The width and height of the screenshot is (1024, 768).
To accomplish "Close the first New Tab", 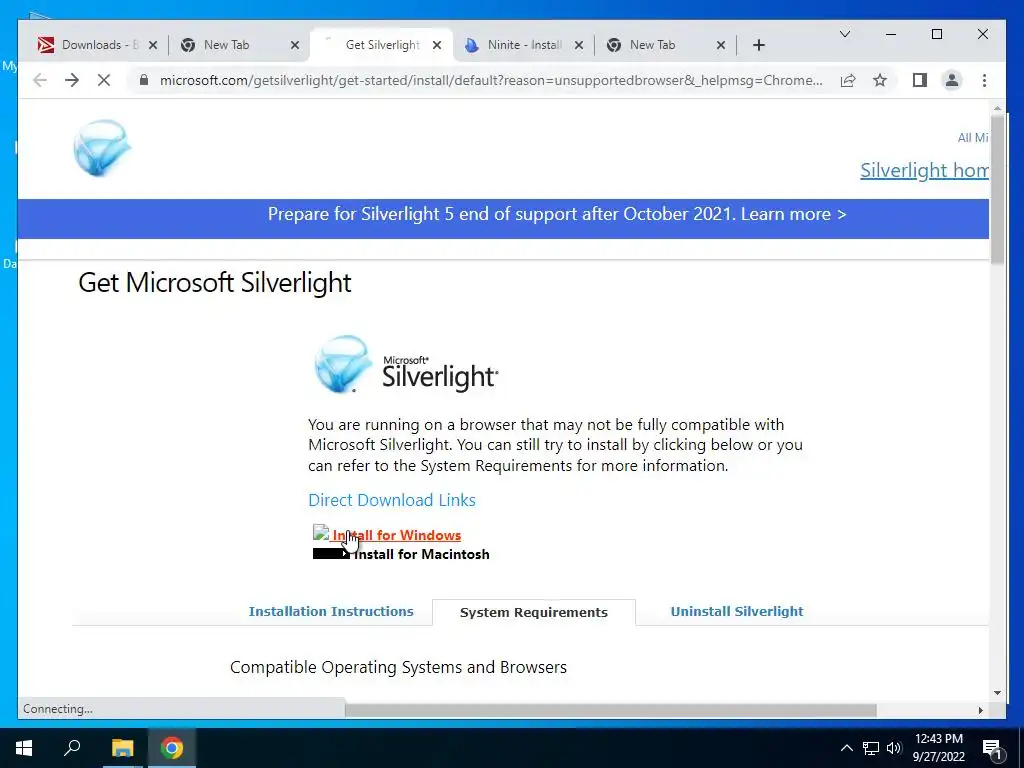I will [x=295, y=45].
